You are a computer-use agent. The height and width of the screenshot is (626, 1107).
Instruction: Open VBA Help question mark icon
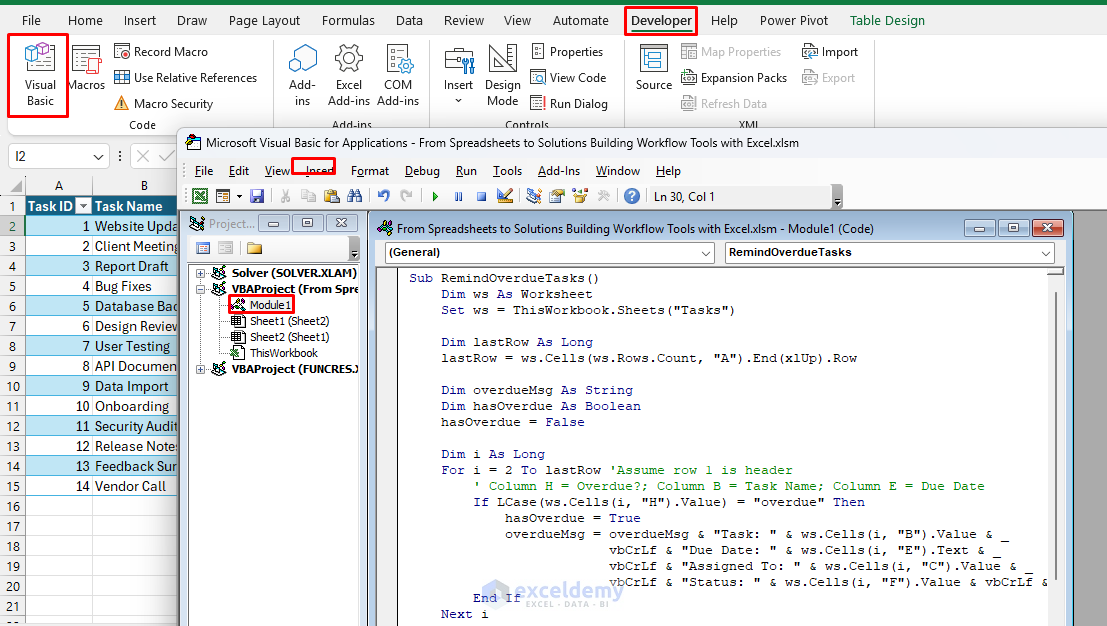(632, 196)
